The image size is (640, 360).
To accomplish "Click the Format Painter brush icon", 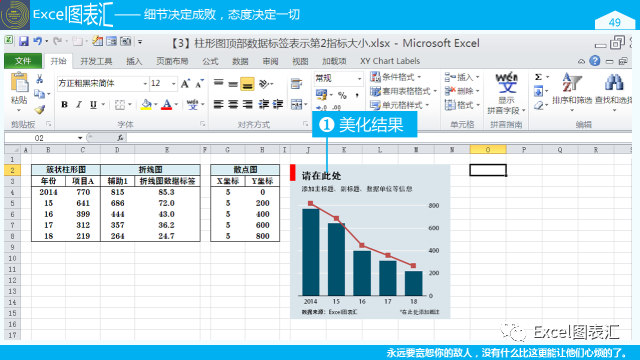I will (x=40, y=109).
